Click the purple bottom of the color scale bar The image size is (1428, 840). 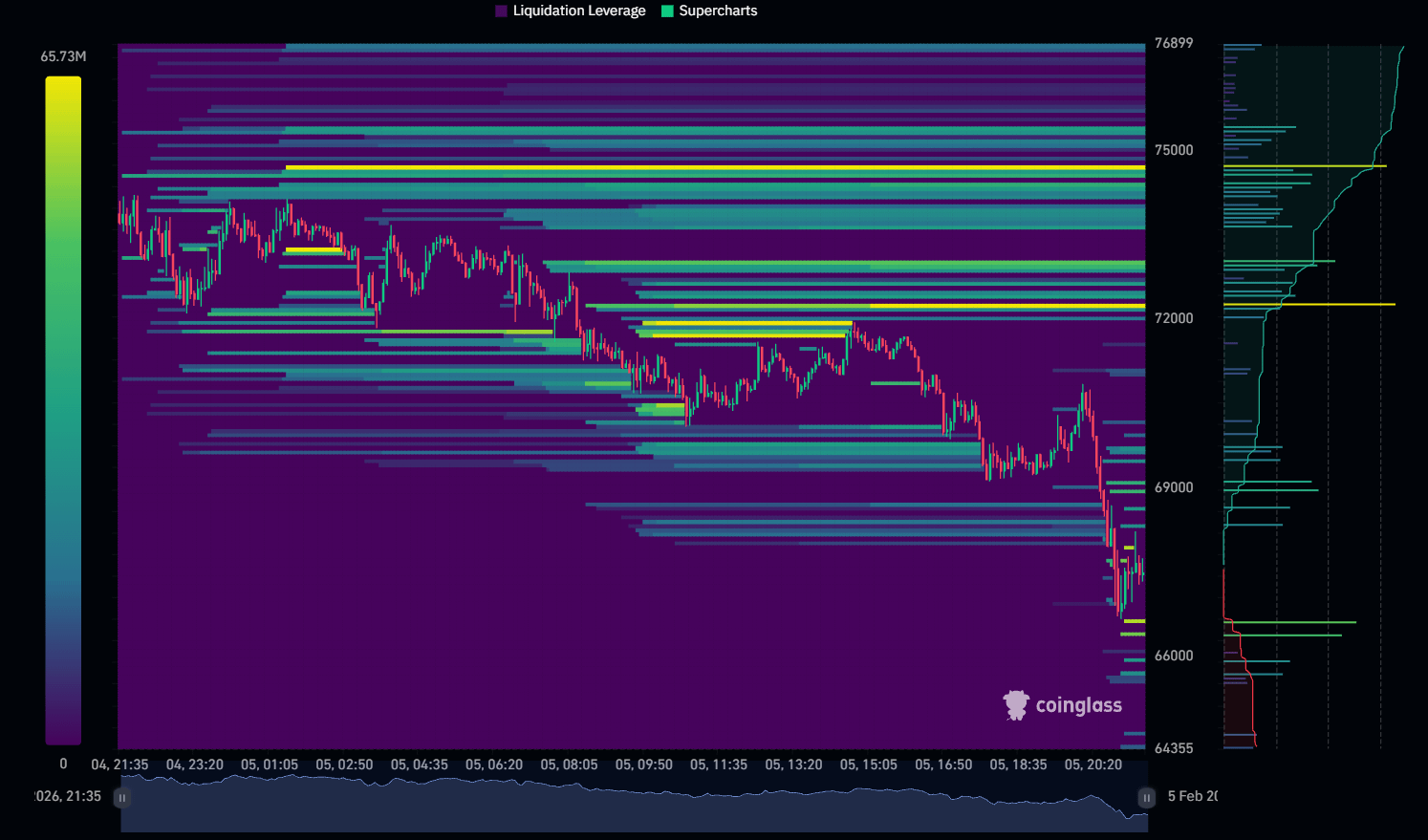point(63,734)
